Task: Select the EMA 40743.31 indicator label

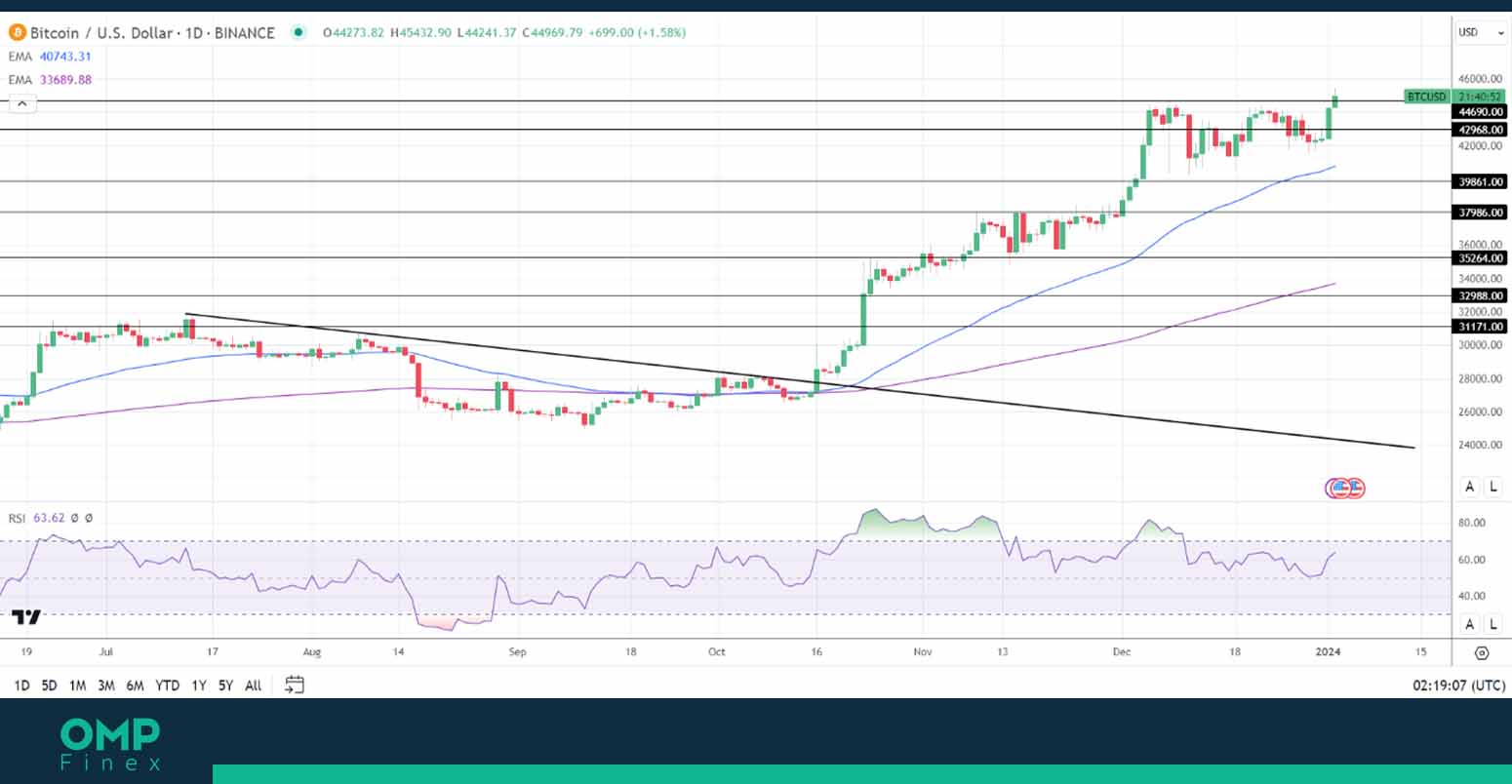Action: [50, 57]
